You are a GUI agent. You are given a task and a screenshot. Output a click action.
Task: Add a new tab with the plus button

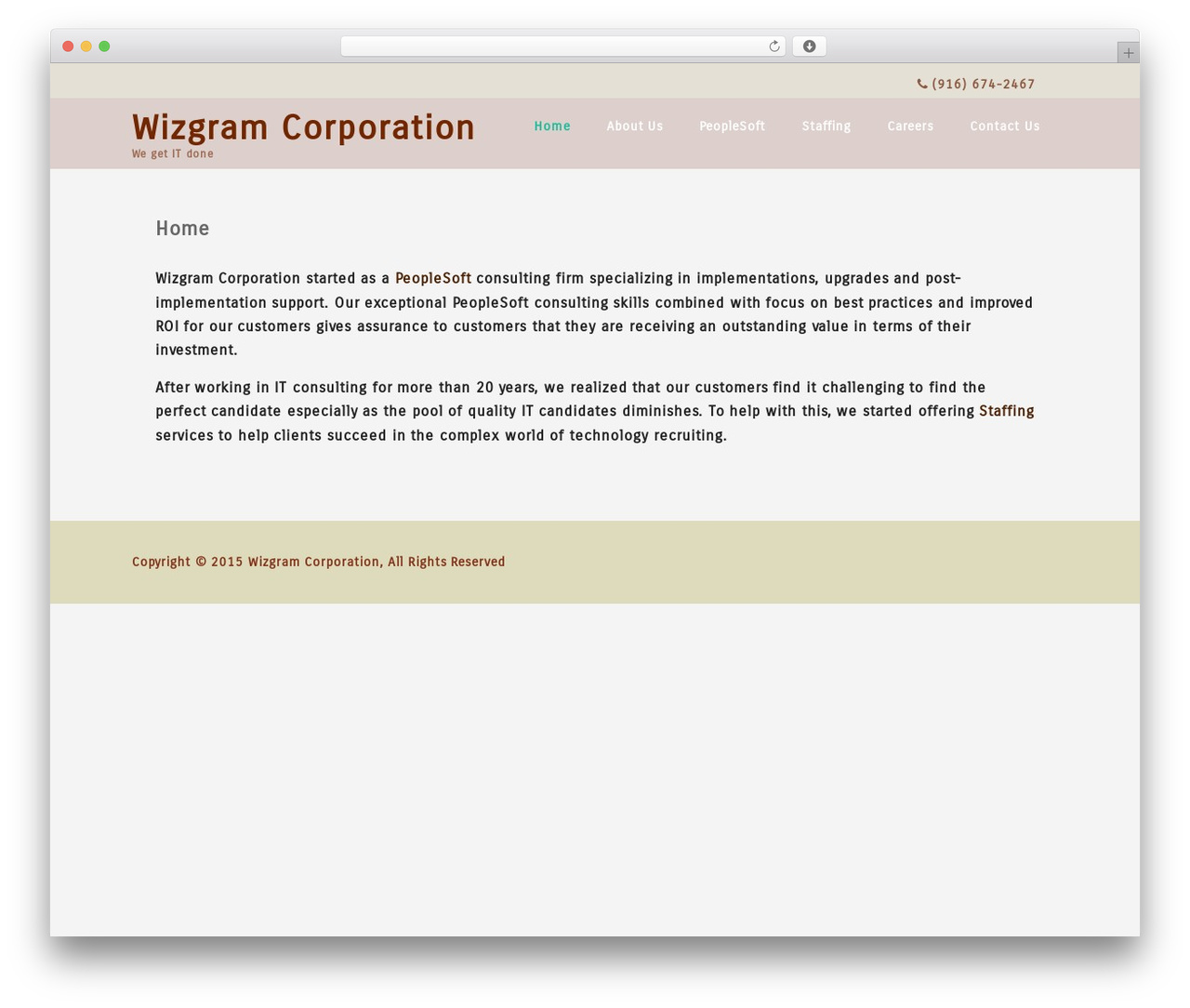1128,53
